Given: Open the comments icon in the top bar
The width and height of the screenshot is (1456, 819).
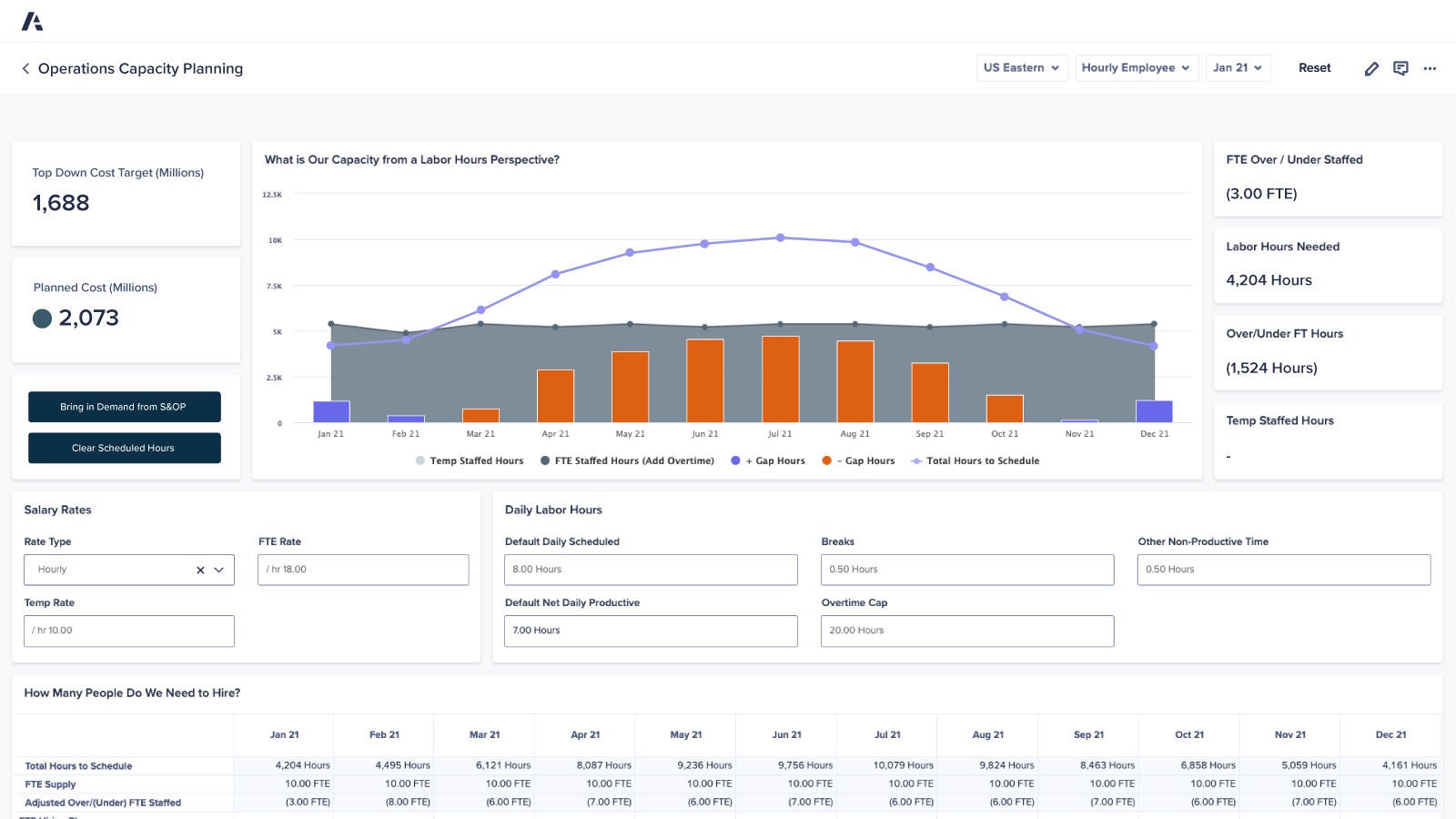Looking at the screenshot, I should point(1400,68).
